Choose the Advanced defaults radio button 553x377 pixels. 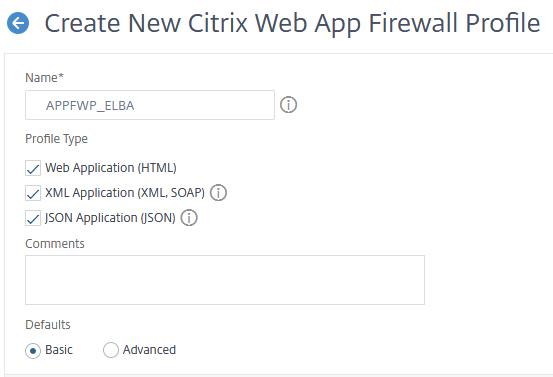[111, 350]
